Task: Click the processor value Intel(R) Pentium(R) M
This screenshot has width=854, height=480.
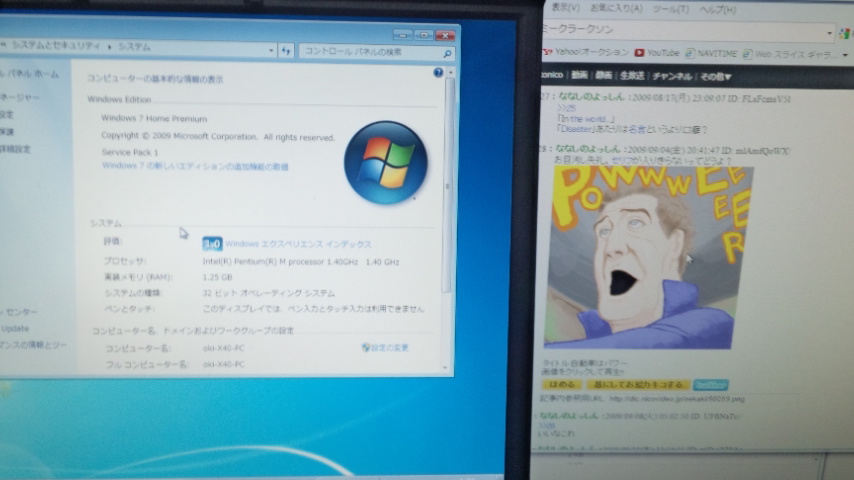Action: [301, 262]
